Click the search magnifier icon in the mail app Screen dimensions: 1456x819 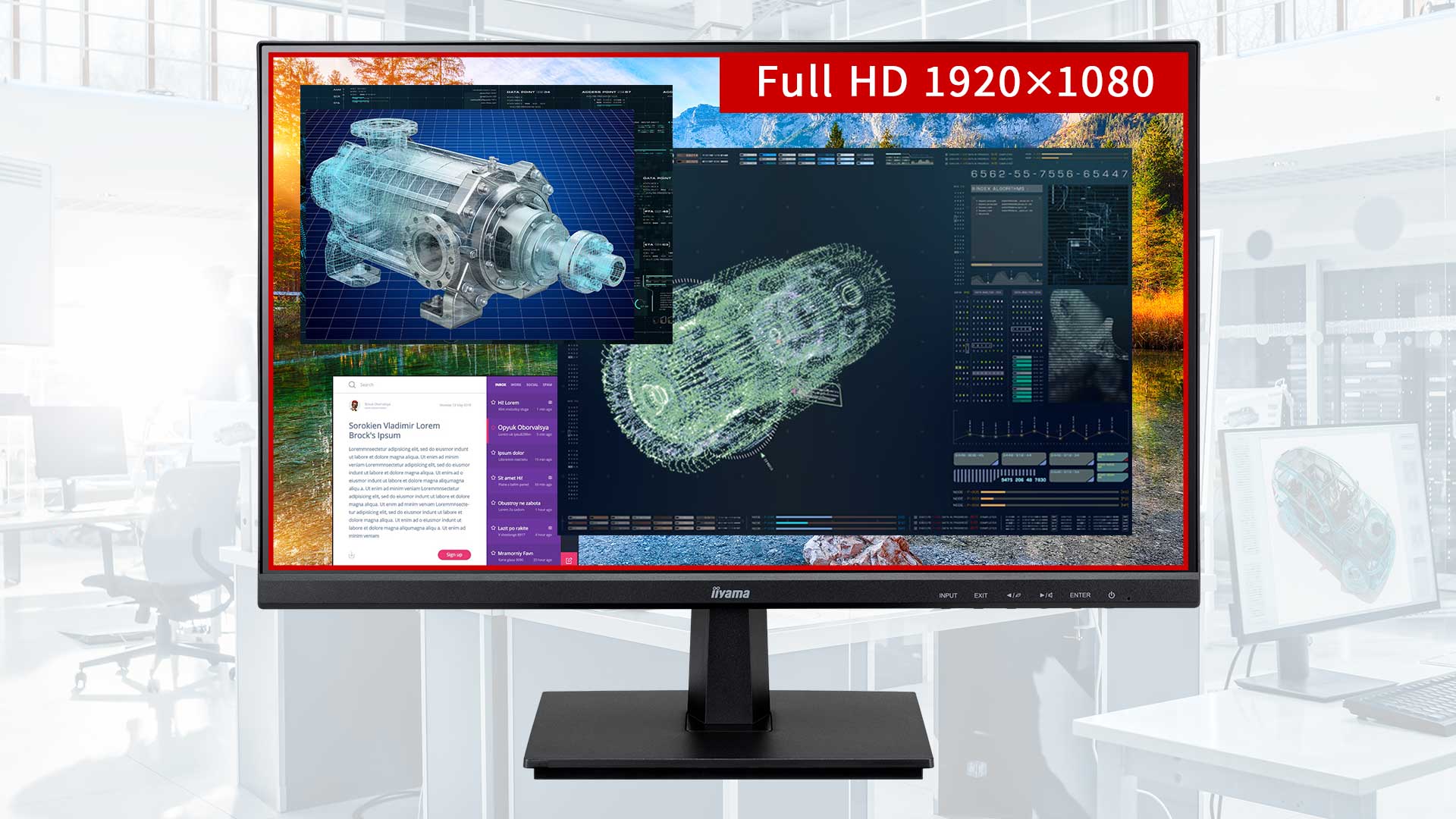click(x=352, y=384)
